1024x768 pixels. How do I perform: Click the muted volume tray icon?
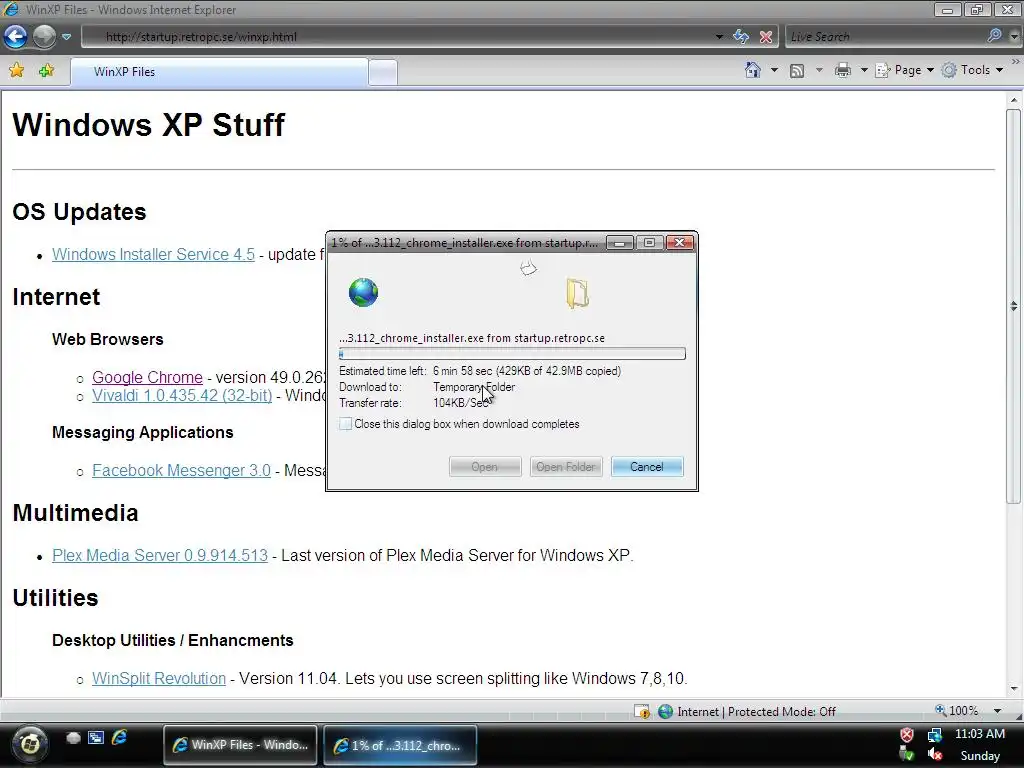pyautogui.click(x=935, y=755)
